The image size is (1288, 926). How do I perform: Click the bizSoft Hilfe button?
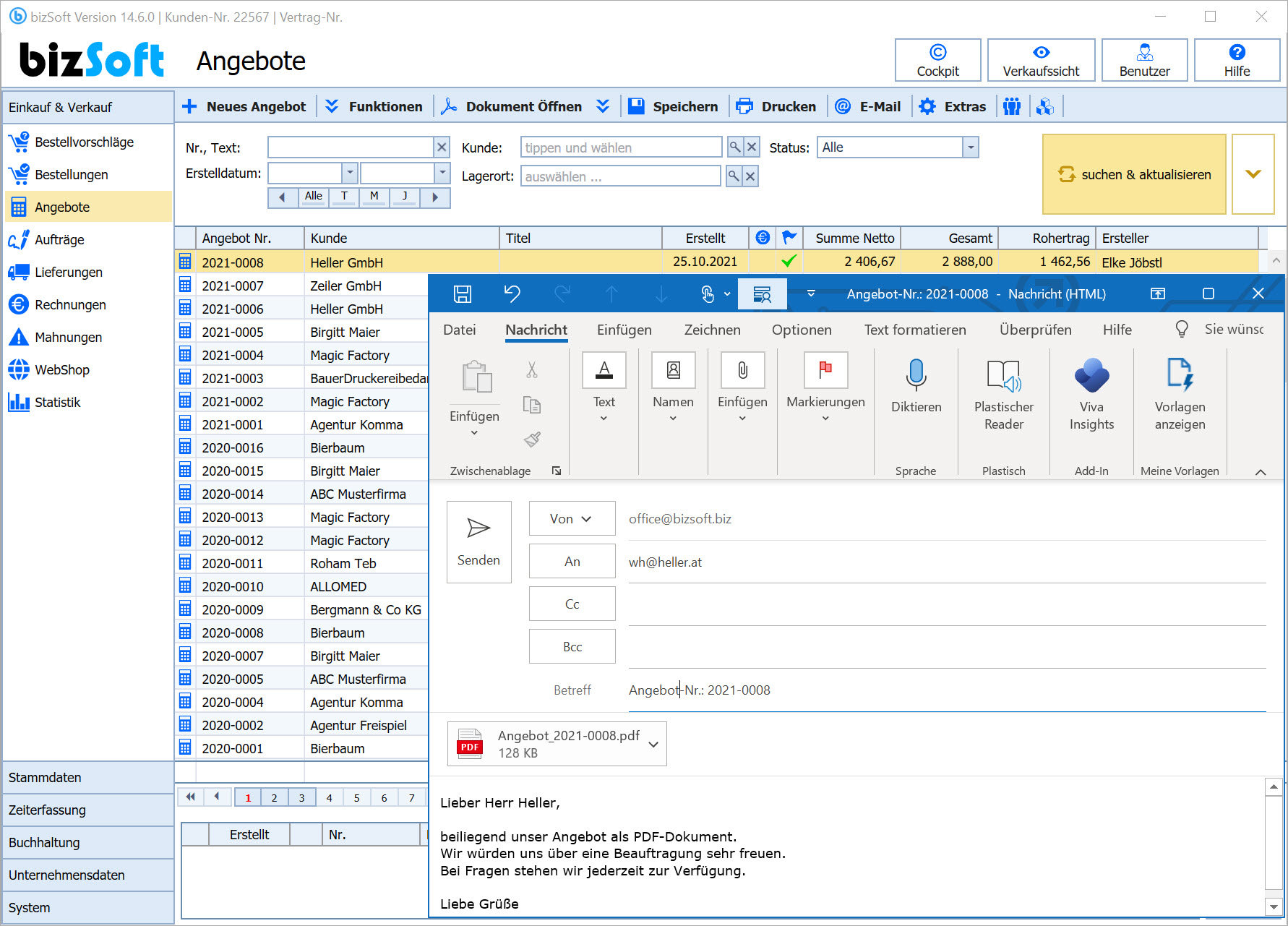click(x=1237, y=60)
